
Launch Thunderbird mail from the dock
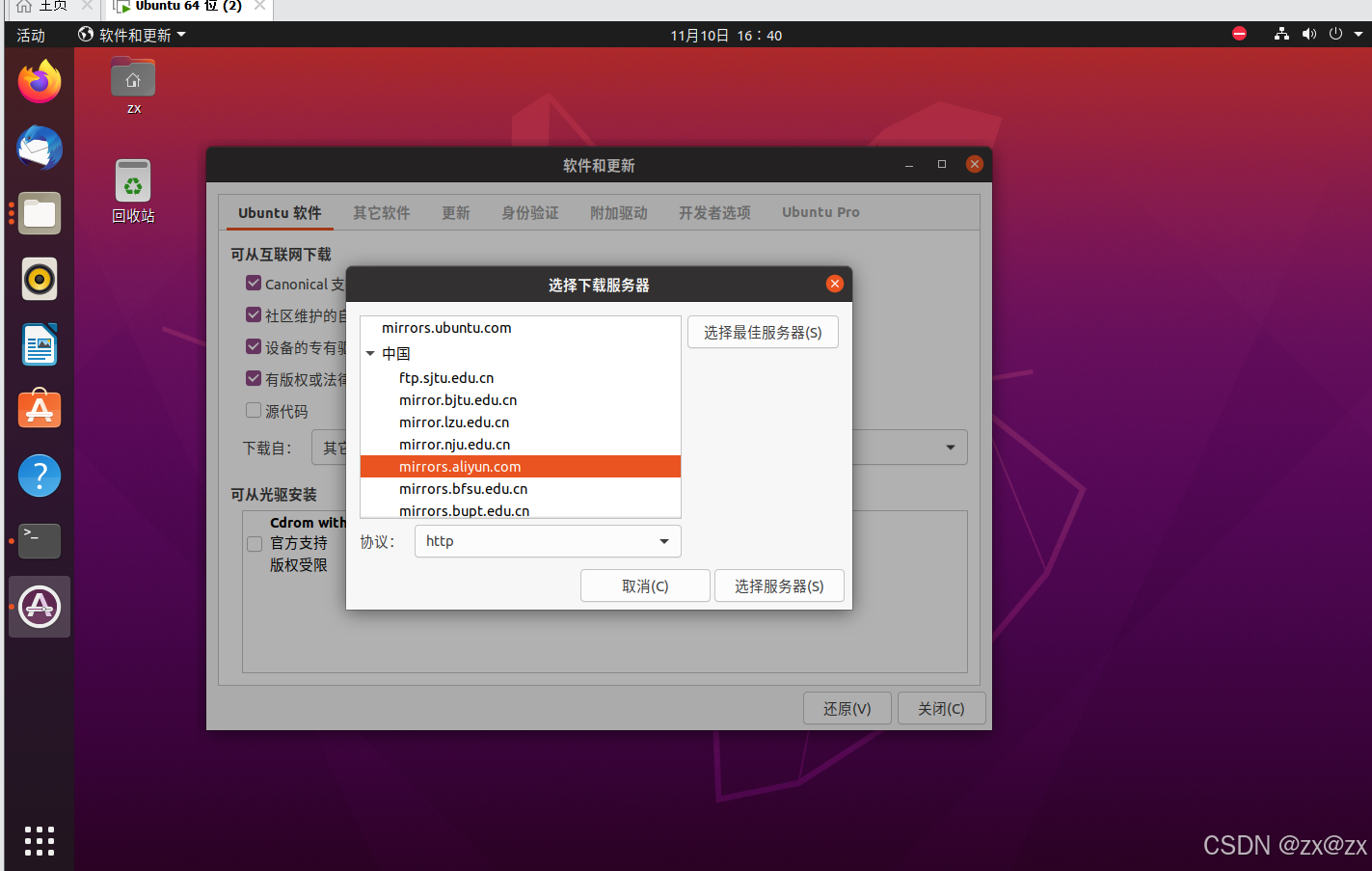pos(40,148)
